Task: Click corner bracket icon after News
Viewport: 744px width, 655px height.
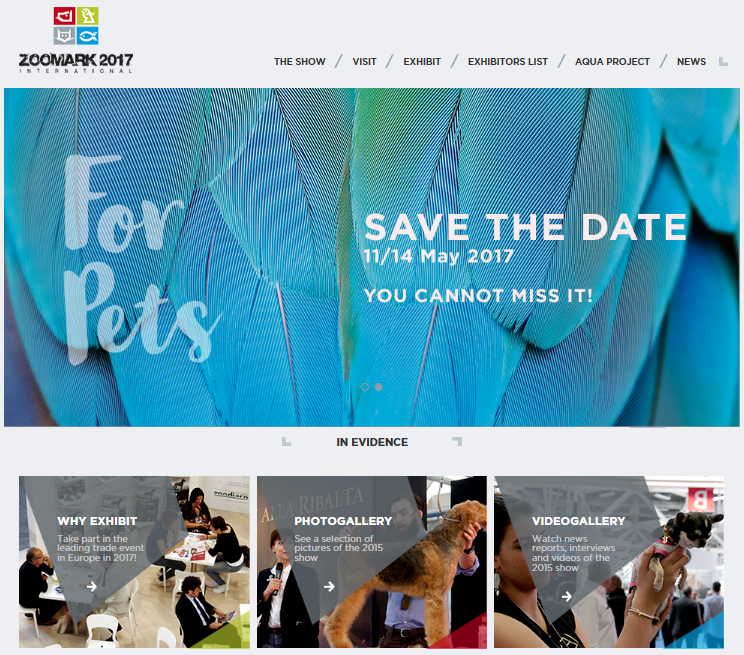Action: pos(723,62)
